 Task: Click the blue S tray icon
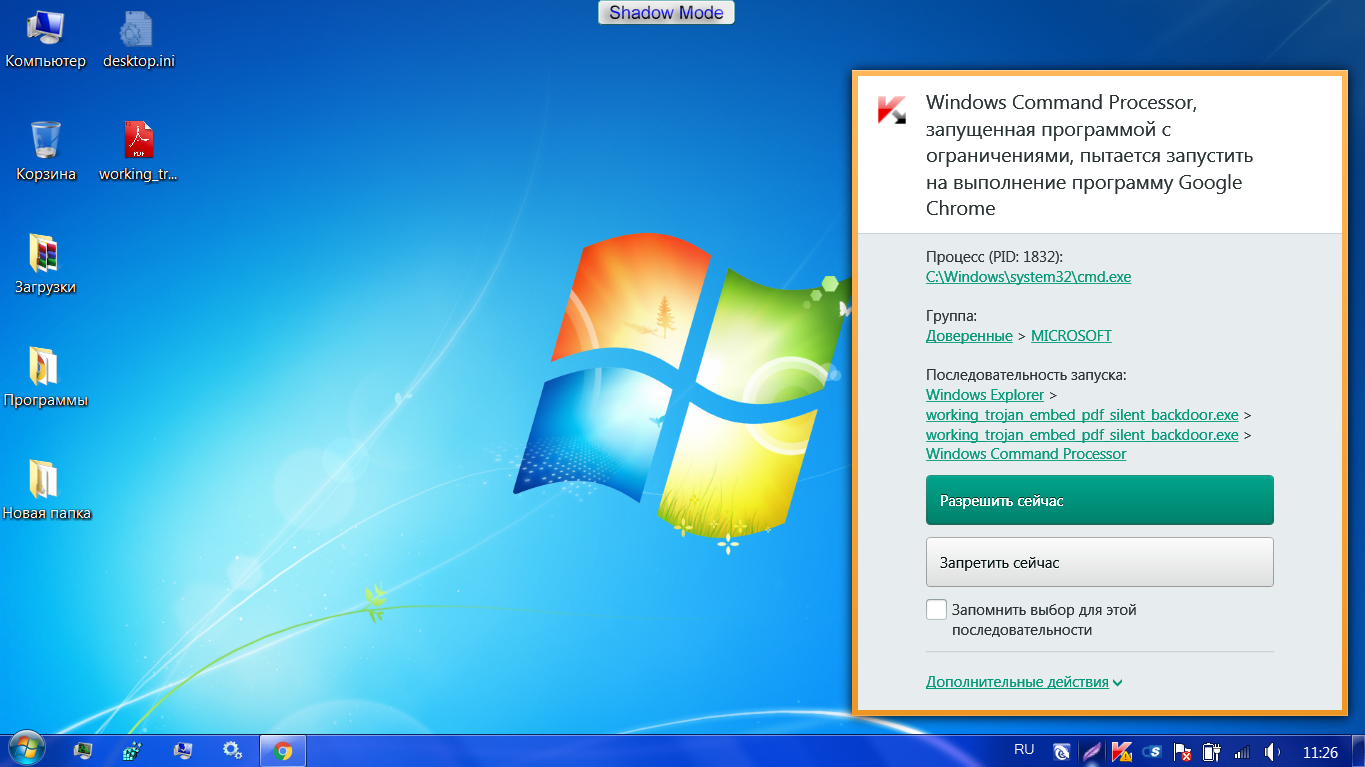click(1152, 751)
